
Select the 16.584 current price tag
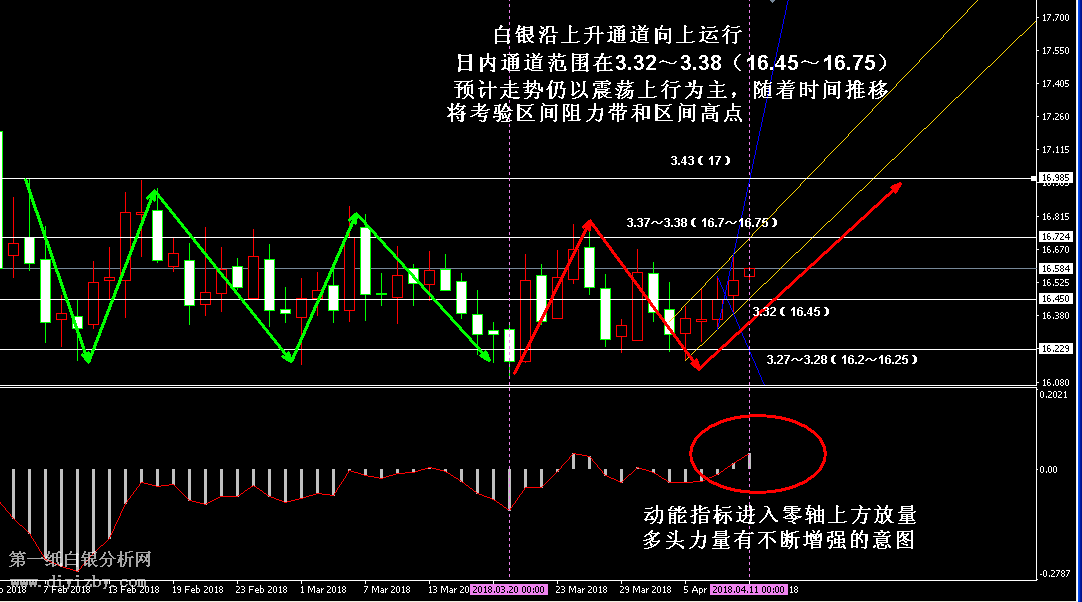(1056, 268)
